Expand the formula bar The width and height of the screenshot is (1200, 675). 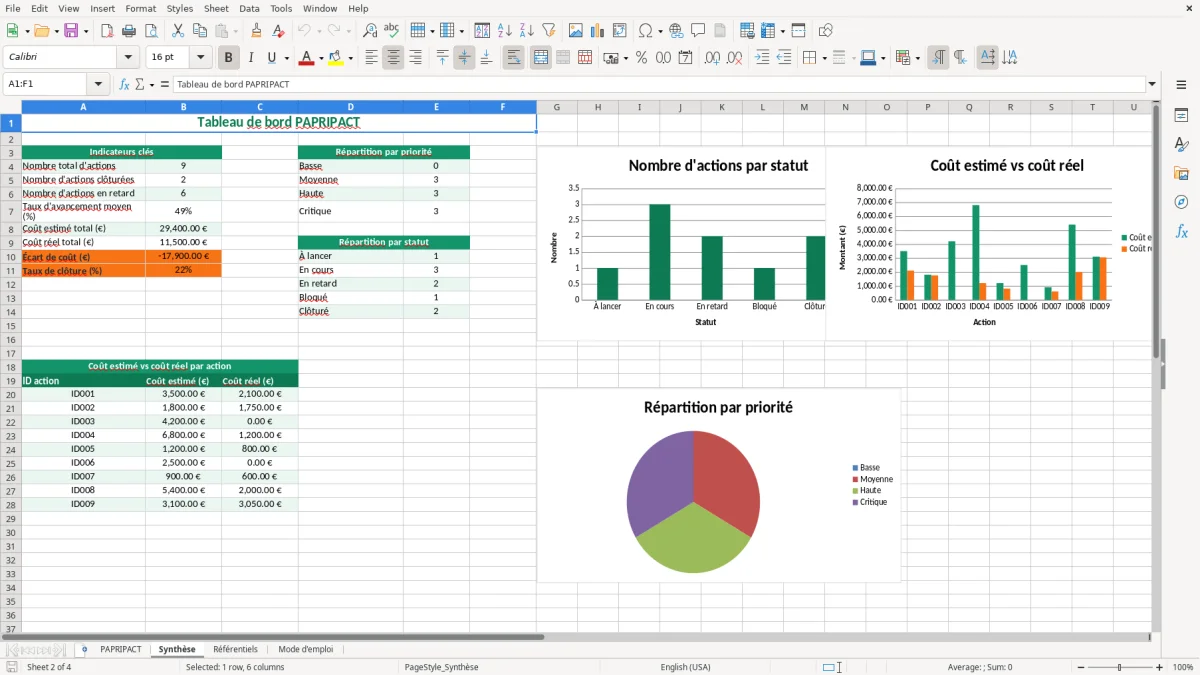coord(1152,85)
